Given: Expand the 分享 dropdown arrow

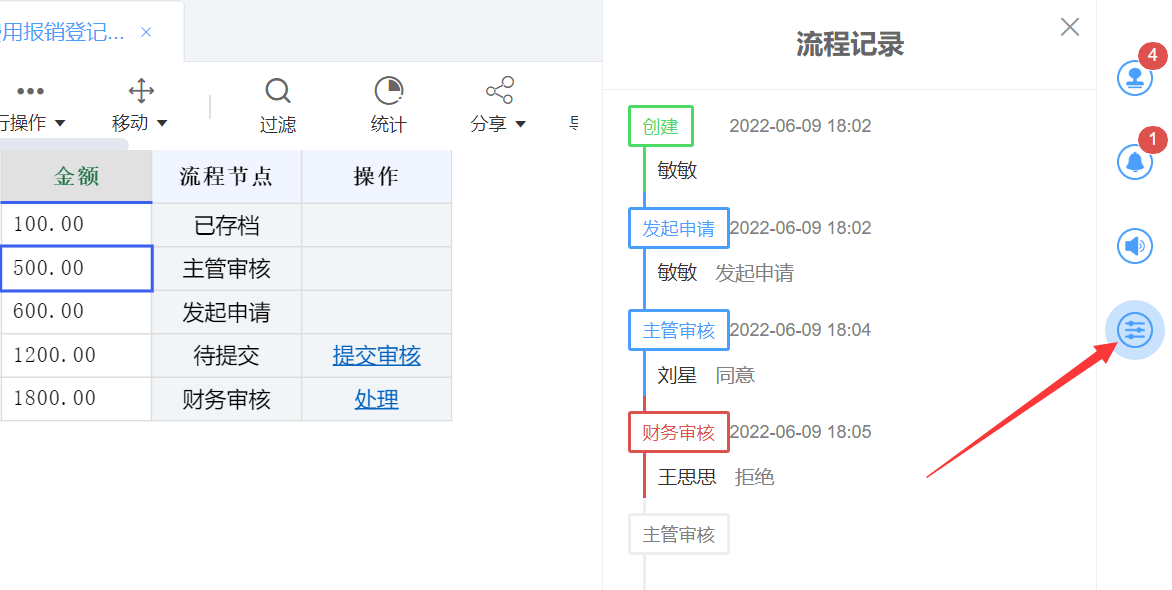Looking at the screenshot, I should click(521, 123).
